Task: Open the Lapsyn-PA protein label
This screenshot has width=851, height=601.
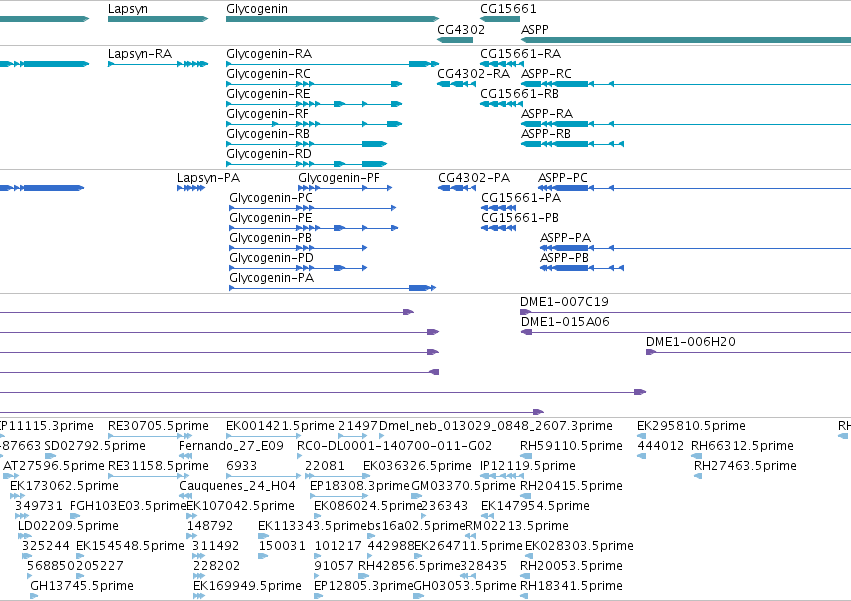Action: click(208, 178)
